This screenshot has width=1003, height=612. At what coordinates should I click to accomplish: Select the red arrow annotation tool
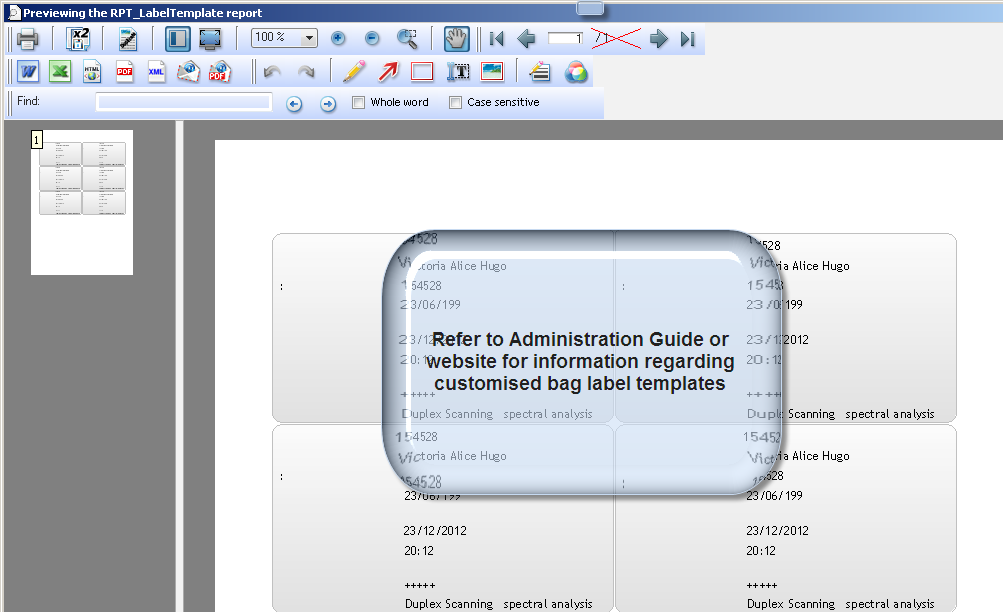click(388, 72)
